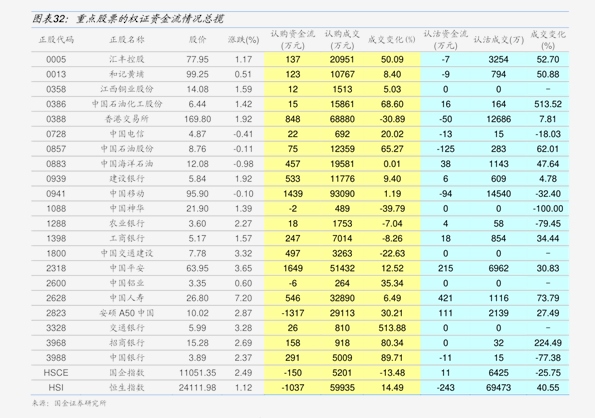Click stock name 江西铜业股份
Screen dimensions: 595x418
tap(127, 89)
